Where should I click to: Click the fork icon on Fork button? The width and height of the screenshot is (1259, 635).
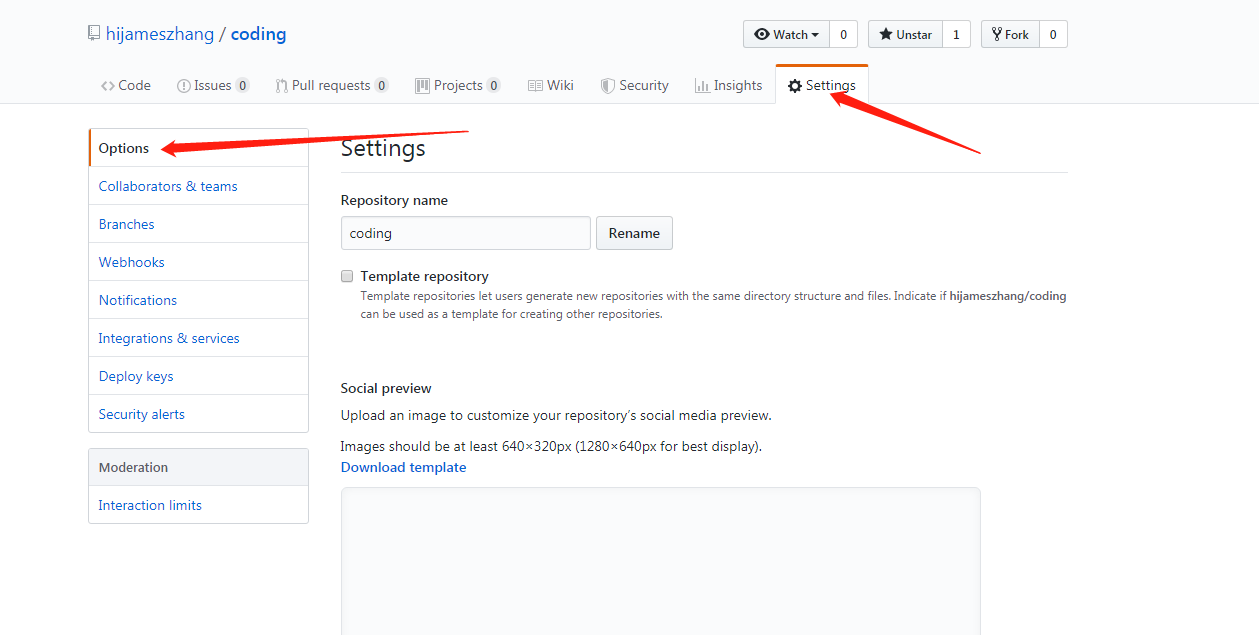997,34
